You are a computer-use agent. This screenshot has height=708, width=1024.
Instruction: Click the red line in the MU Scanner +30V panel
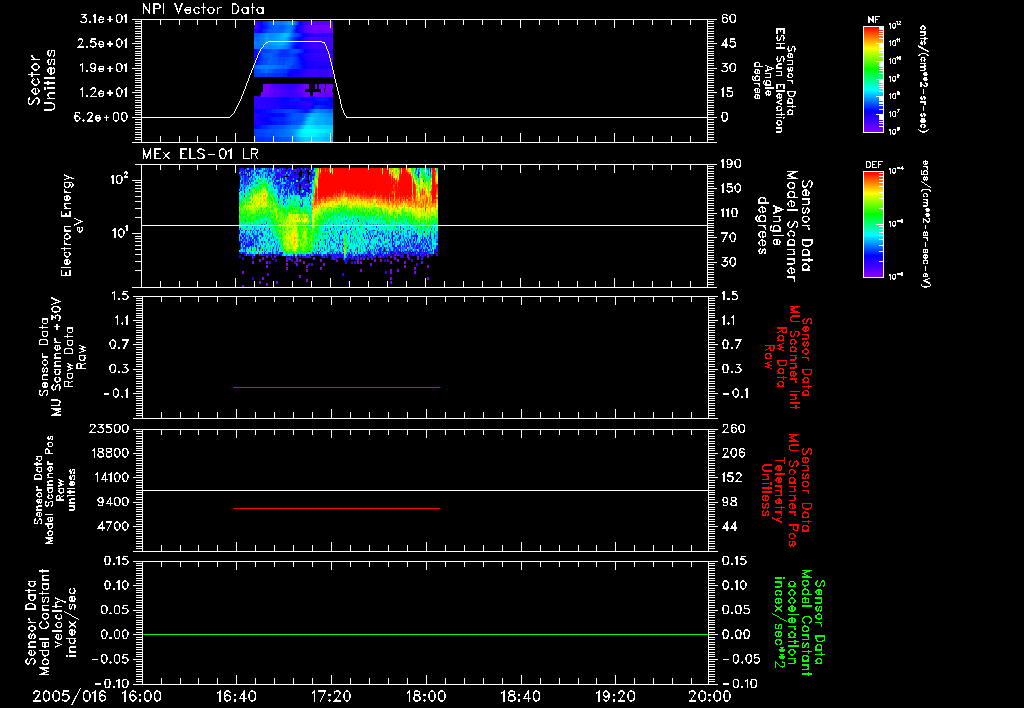336,387
